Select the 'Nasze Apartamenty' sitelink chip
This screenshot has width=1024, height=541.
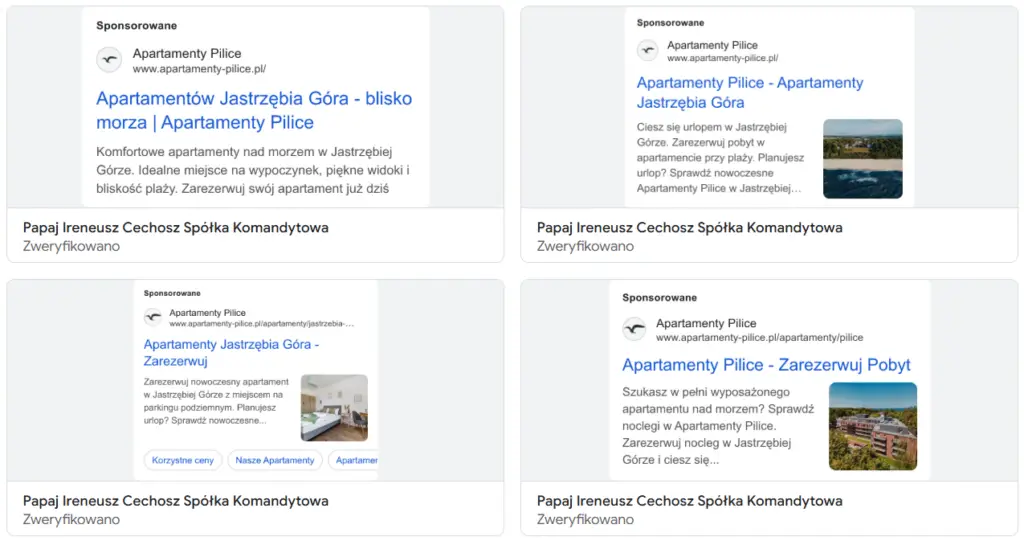(x=275, y=460)
